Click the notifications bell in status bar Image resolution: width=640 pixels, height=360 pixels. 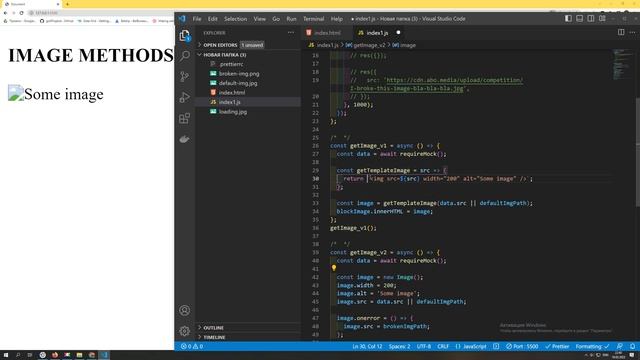click(632, 347)
